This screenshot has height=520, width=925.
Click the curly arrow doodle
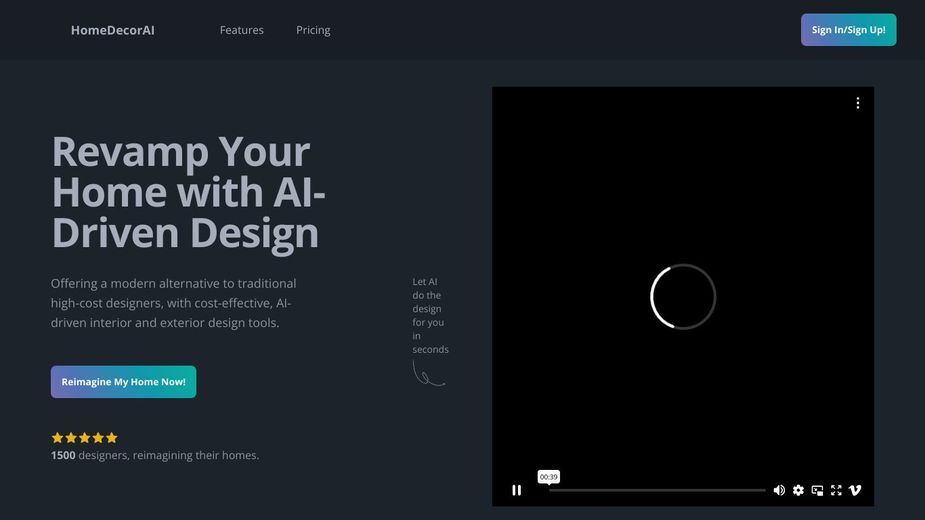point(429,374)
